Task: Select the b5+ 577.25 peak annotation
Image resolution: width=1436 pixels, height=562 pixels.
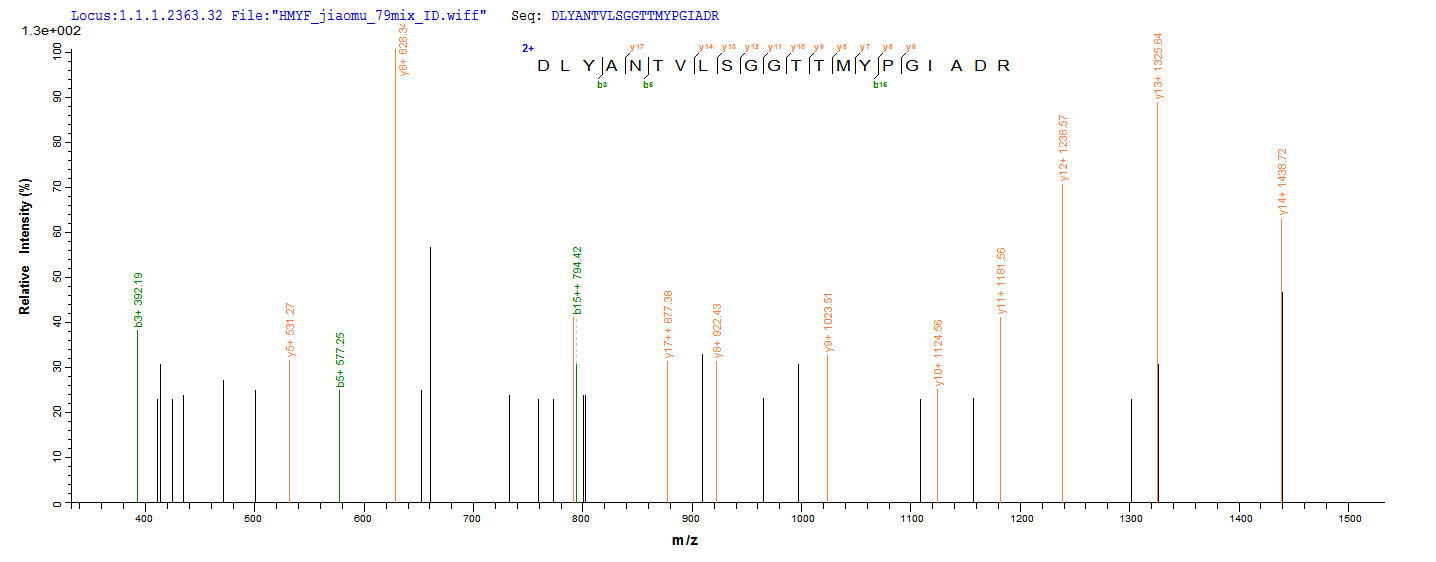Action: (341, 360)
